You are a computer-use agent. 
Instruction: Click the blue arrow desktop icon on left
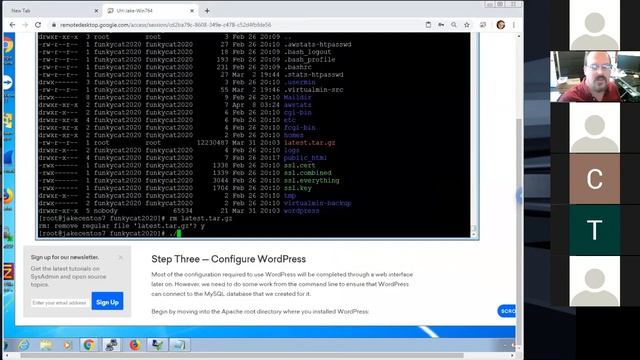point(8,83)
